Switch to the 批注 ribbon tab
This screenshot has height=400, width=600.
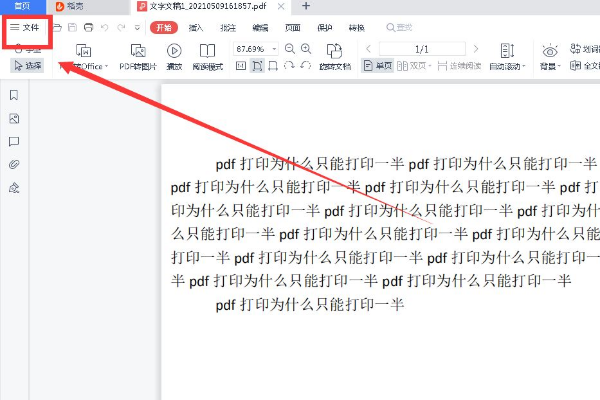(228, 28)
